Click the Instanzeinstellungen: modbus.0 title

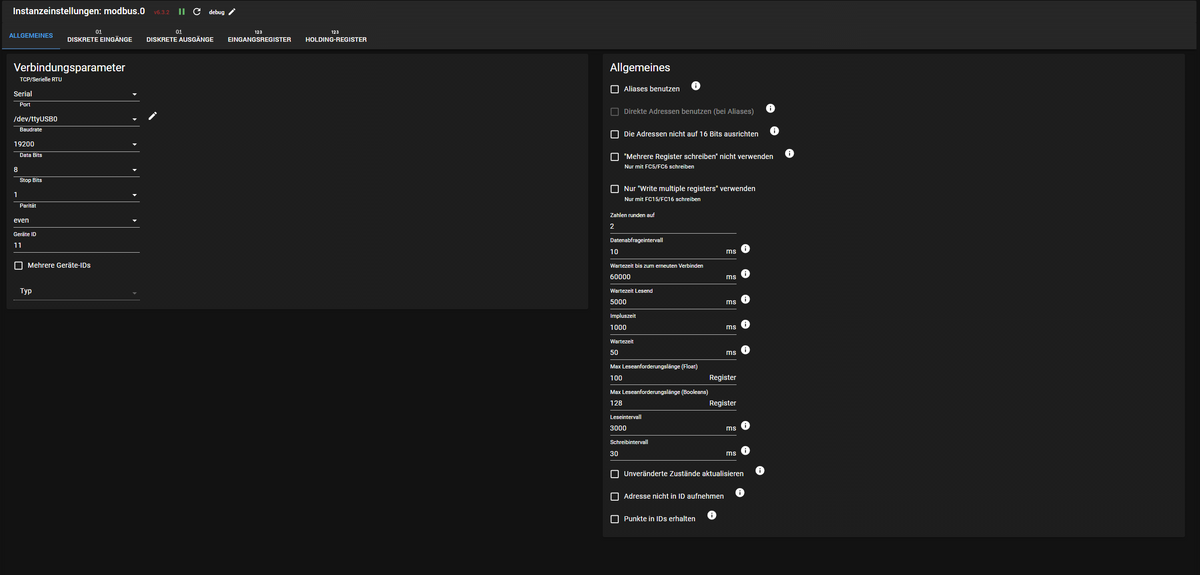pyautogui.click(x=78, y=11)
